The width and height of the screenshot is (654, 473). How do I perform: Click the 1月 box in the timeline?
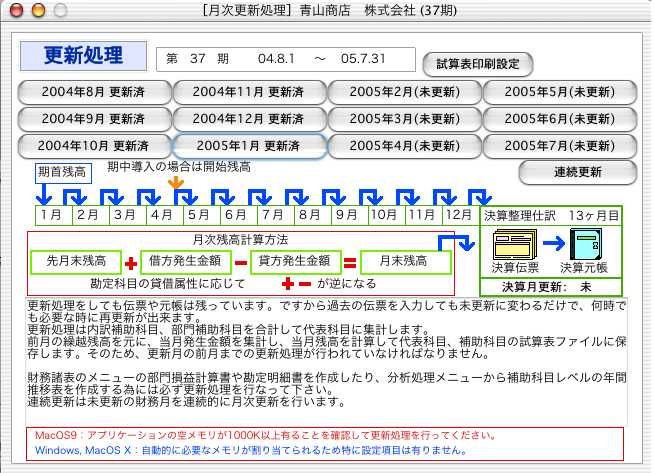pos(51,215)
